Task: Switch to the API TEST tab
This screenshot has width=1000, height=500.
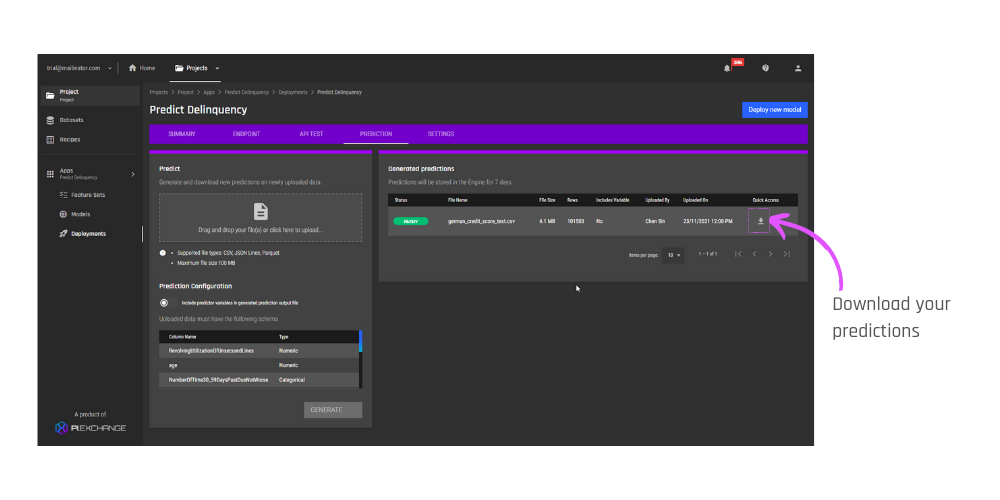Action: pyautogui.click(x=311, y=134)
